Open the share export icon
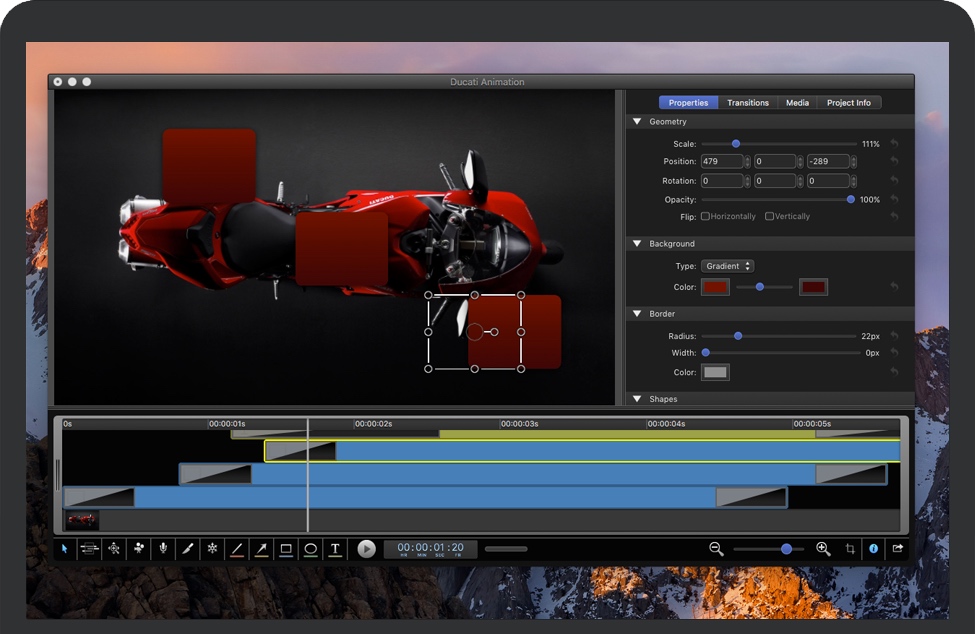Screen dimensions: 975x634 [897, 549]
